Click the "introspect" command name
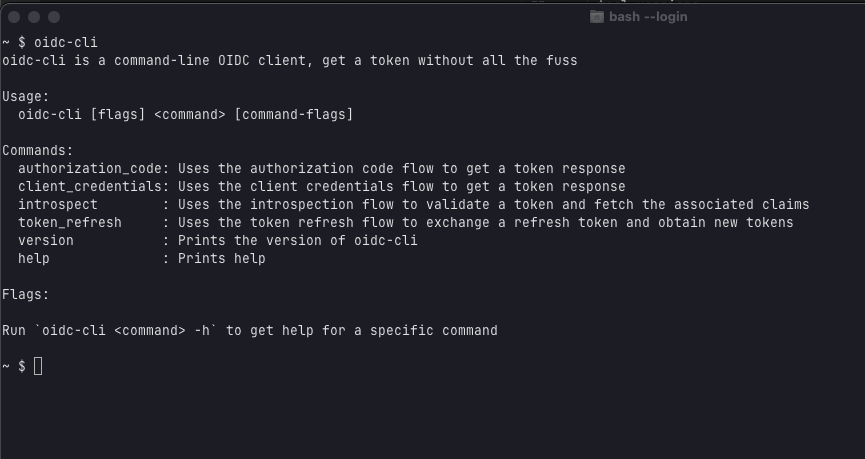 pyautogui.click(x=58, y=205)
